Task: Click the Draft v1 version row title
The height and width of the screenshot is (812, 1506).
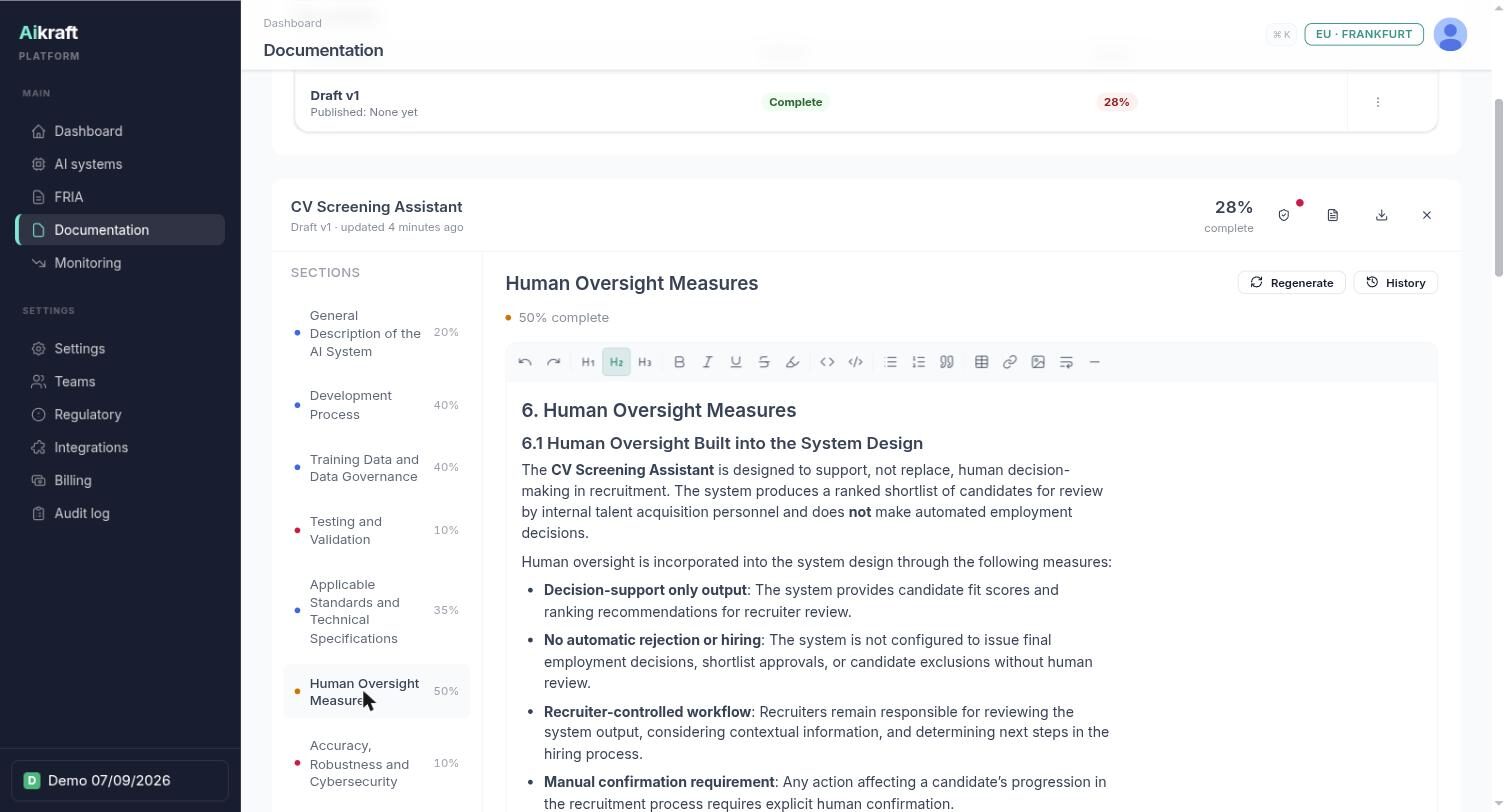Action: click(335, 96)
